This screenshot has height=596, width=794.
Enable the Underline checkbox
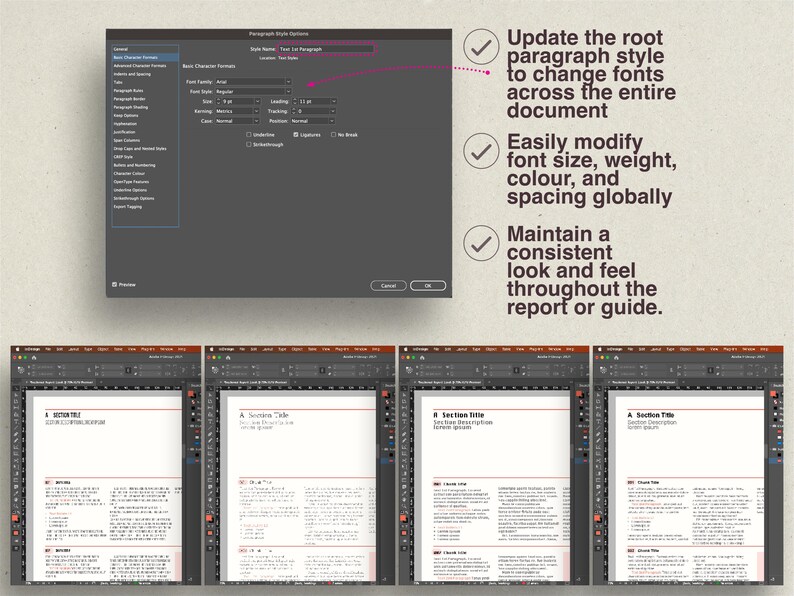[x=249, y=135]
